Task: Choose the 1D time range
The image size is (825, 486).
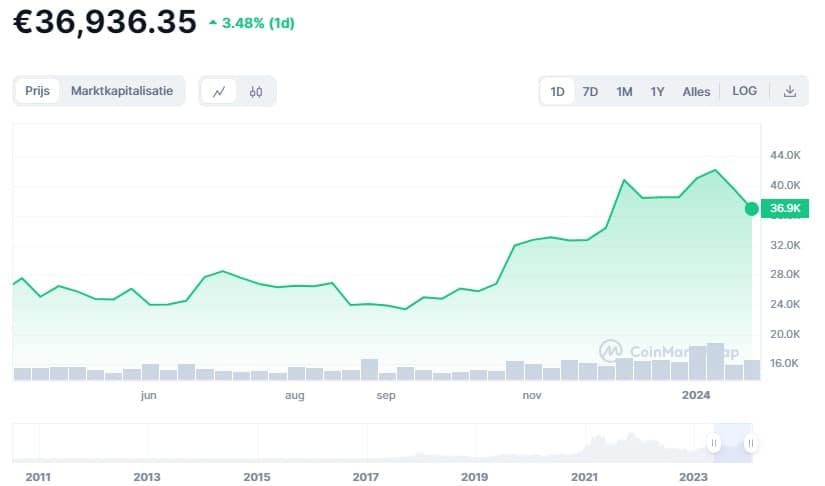Action: 557,92
